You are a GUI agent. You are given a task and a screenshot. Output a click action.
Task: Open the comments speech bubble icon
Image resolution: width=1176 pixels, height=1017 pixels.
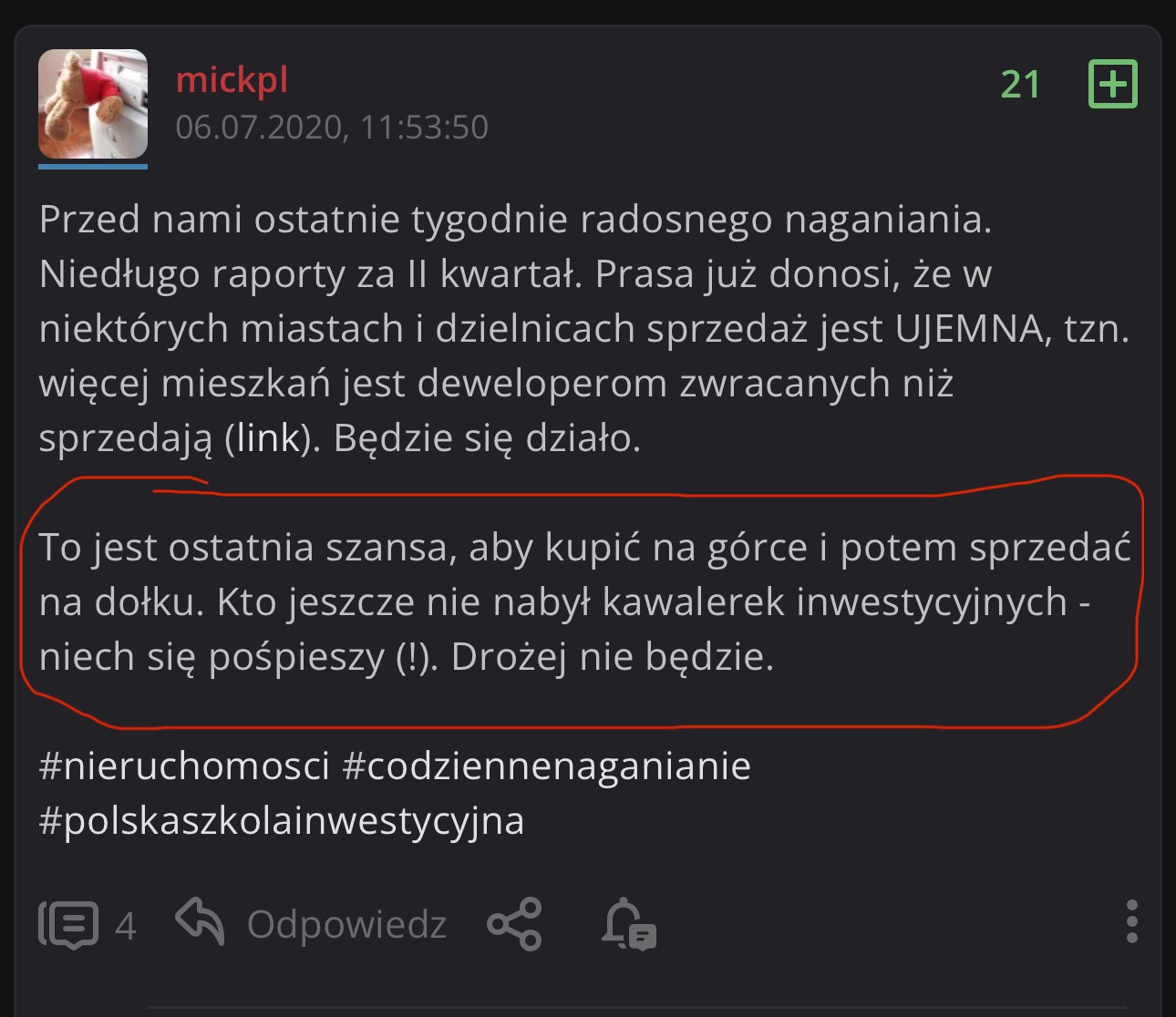68,924
